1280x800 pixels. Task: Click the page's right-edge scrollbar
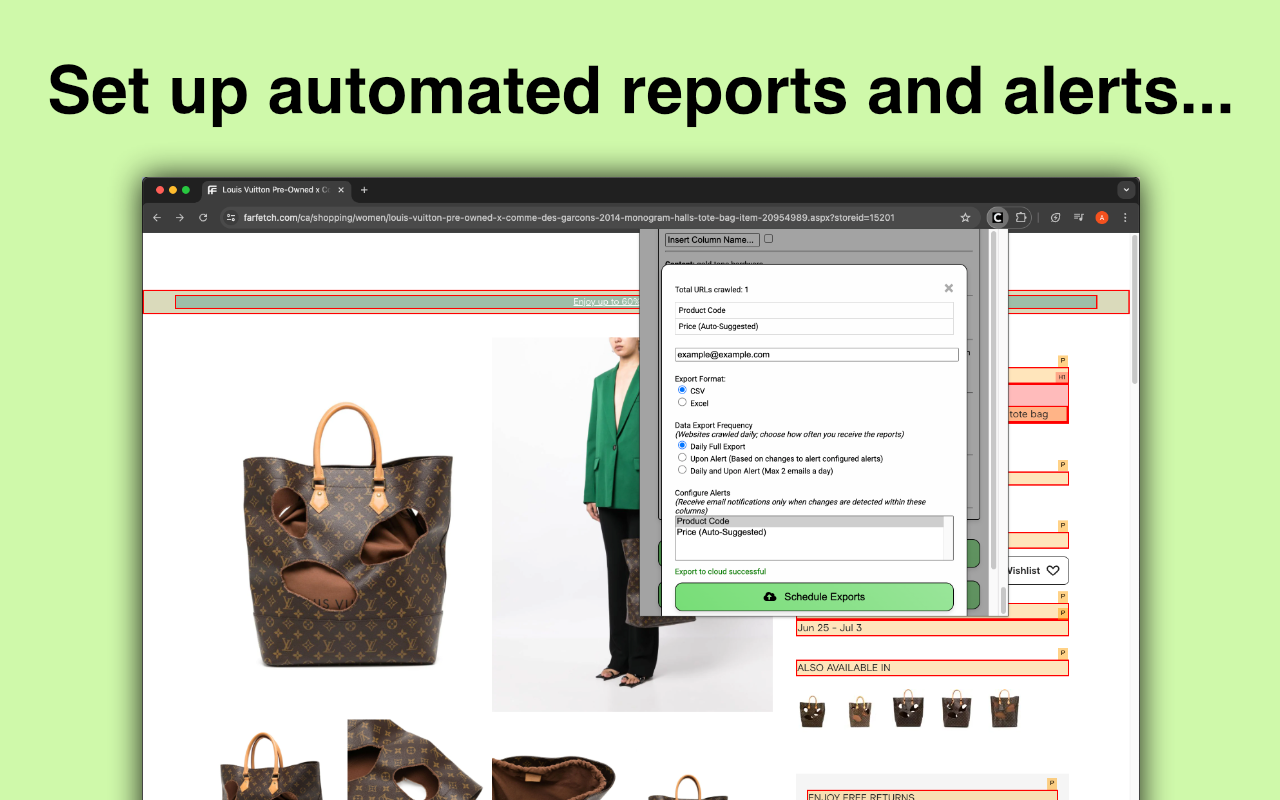click(1134, 310)
